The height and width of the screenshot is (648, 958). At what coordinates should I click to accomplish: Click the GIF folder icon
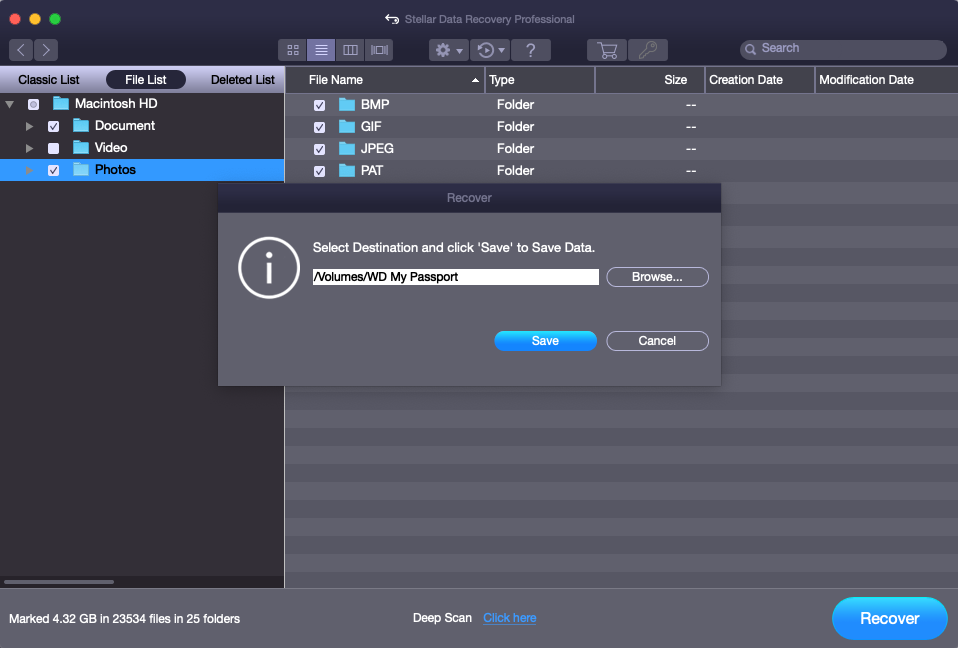pos(347,126)
